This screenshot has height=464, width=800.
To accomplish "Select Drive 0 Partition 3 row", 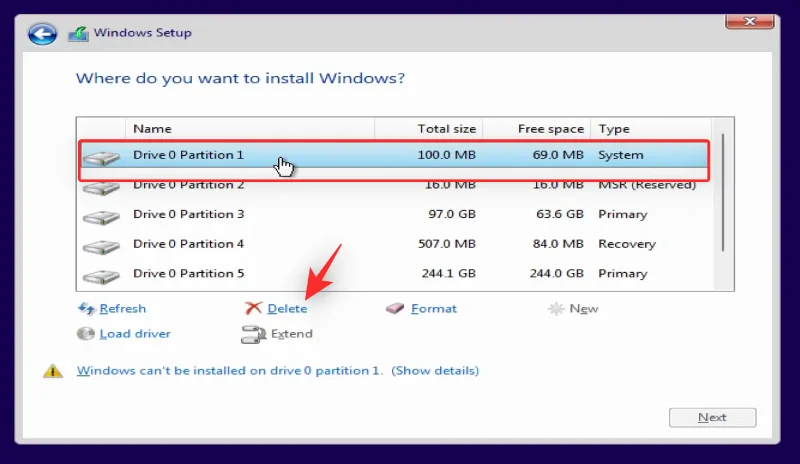I will coord(393,214).
